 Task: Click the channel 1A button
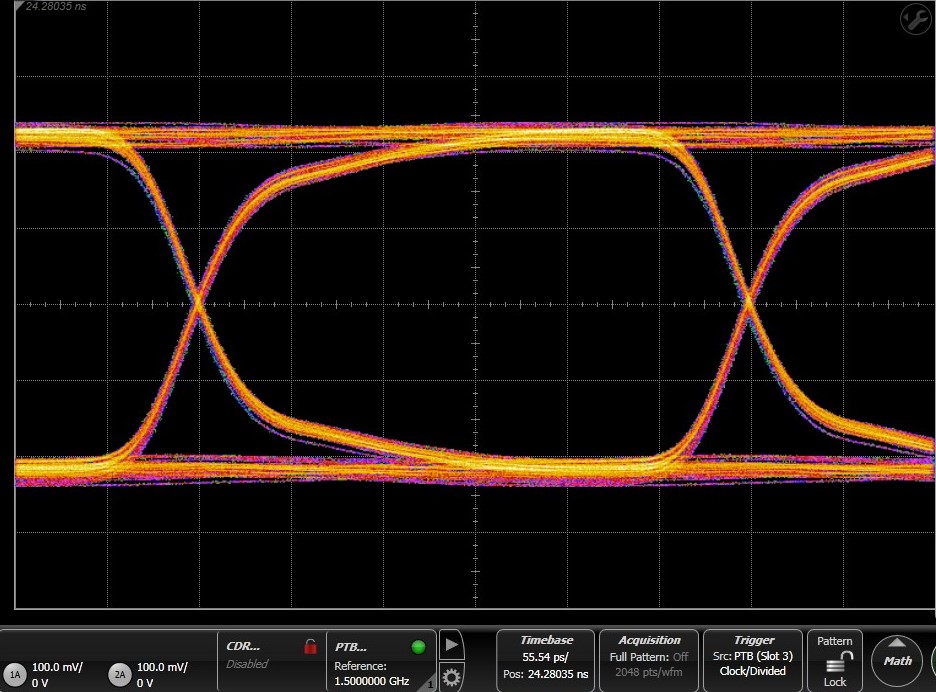point(15,674)
